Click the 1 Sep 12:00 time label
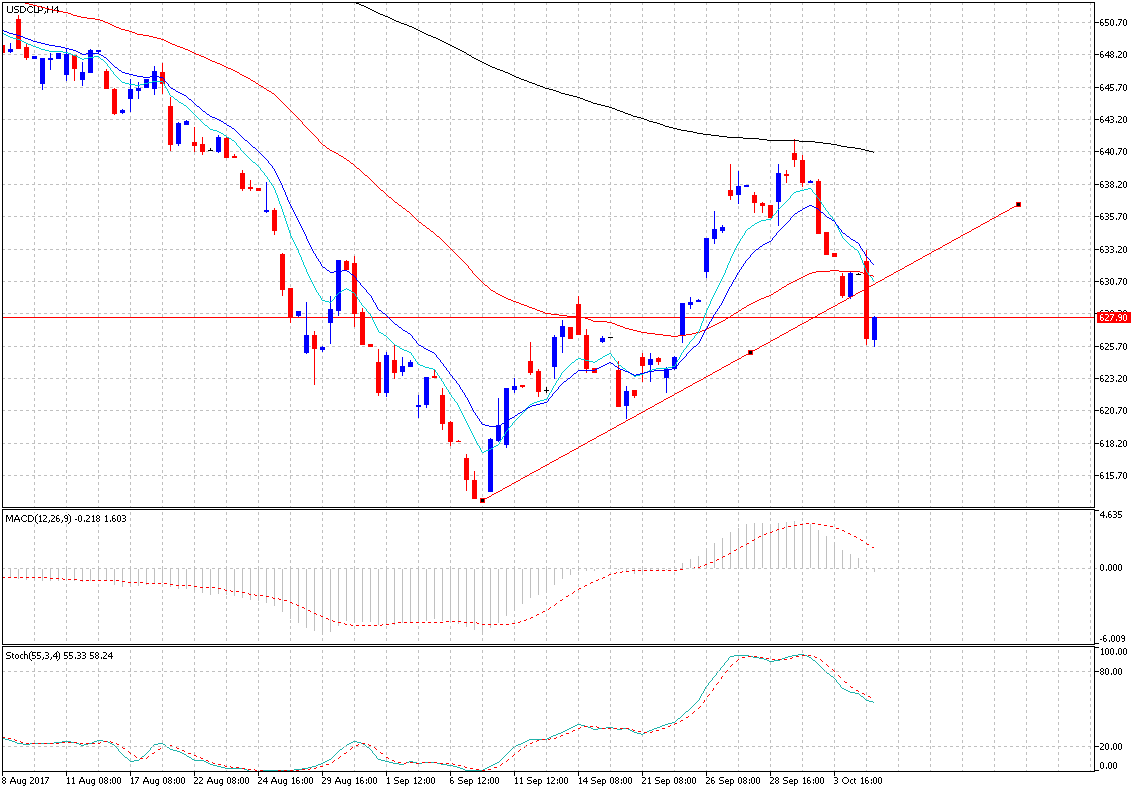Screen dimensions: 1142x792 411,781
